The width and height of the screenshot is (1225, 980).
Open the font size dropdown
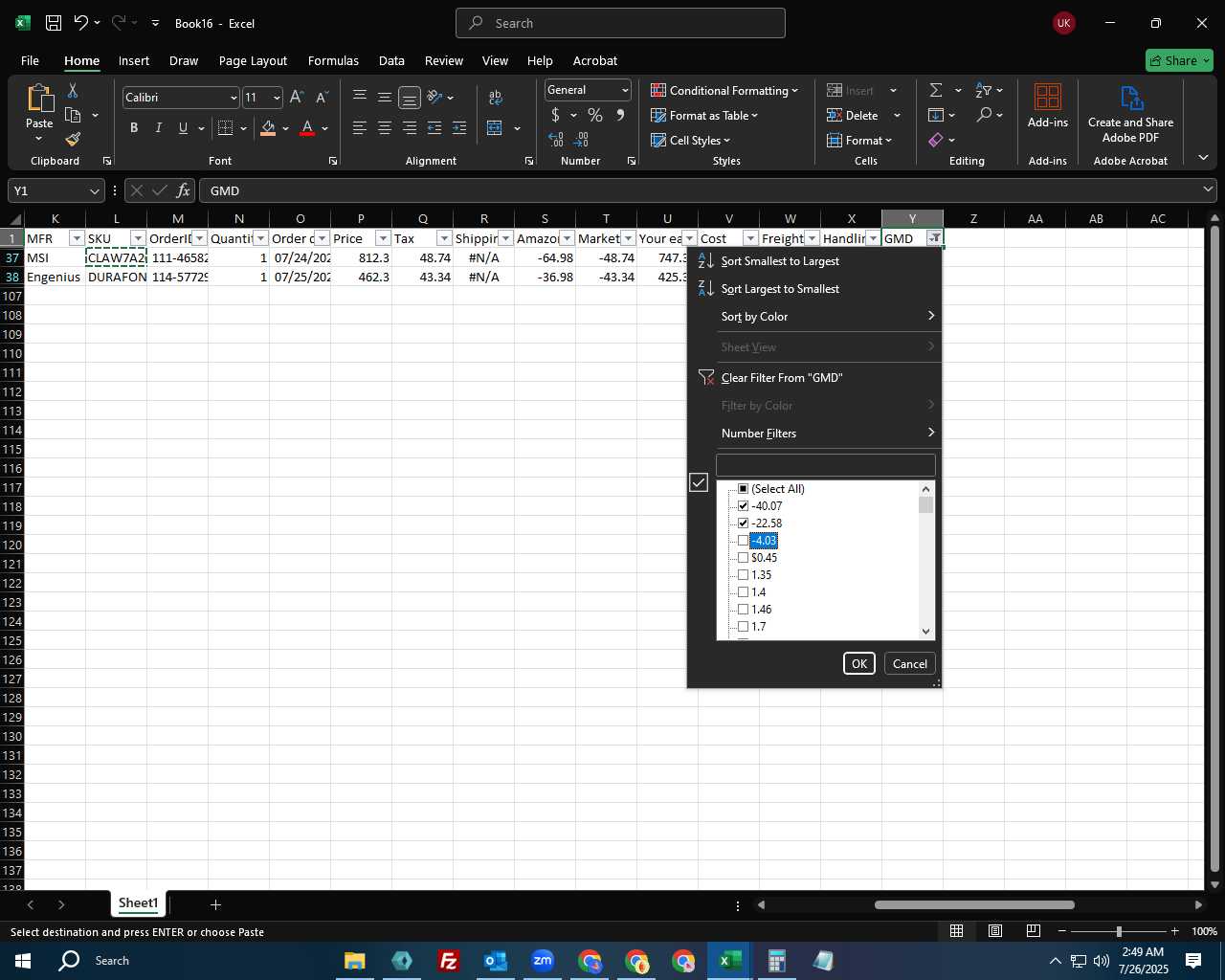click(x=277, y=98)
